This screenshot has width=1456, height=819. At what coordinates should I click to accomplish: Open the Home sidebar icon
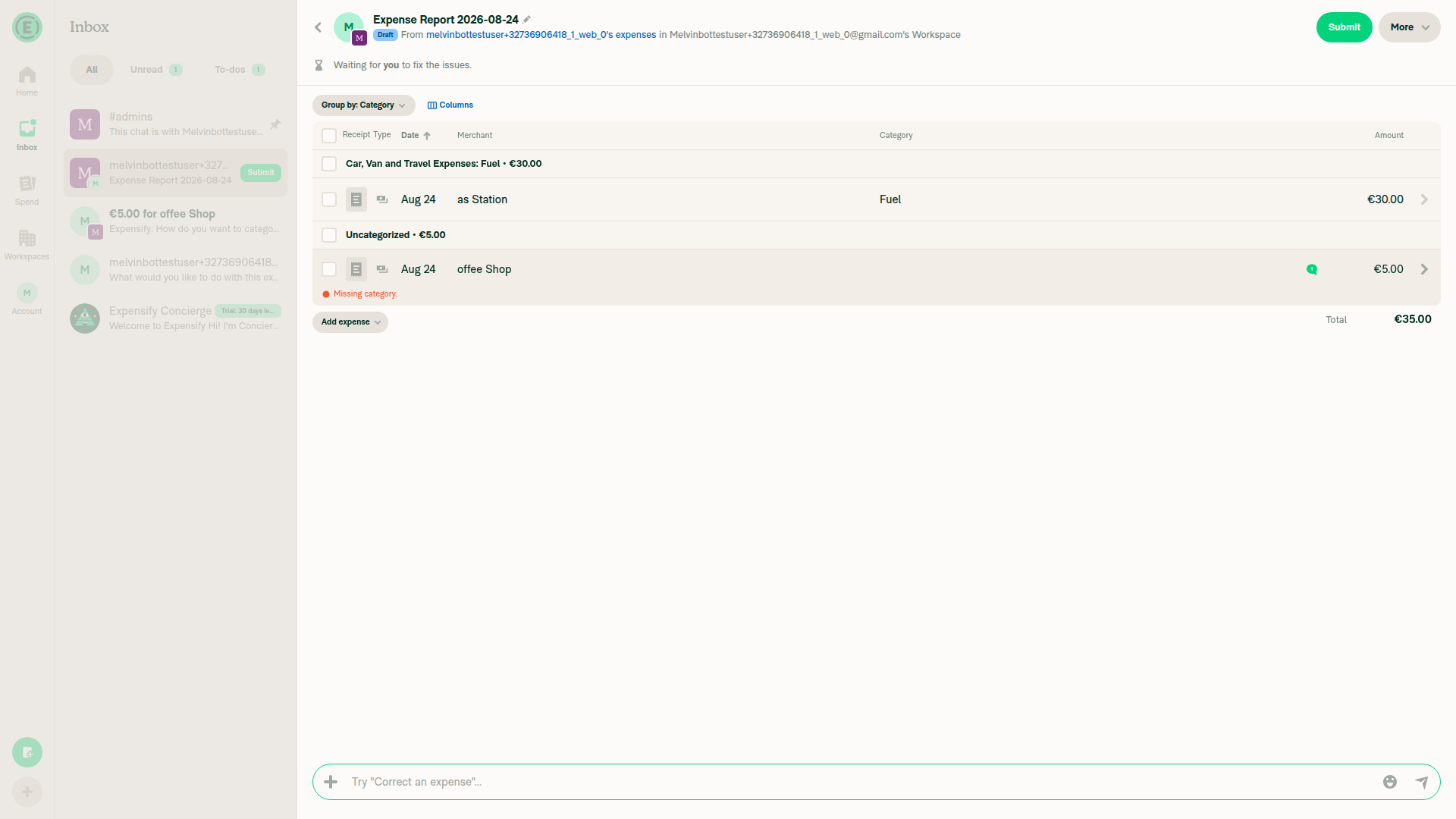(27, 81)
